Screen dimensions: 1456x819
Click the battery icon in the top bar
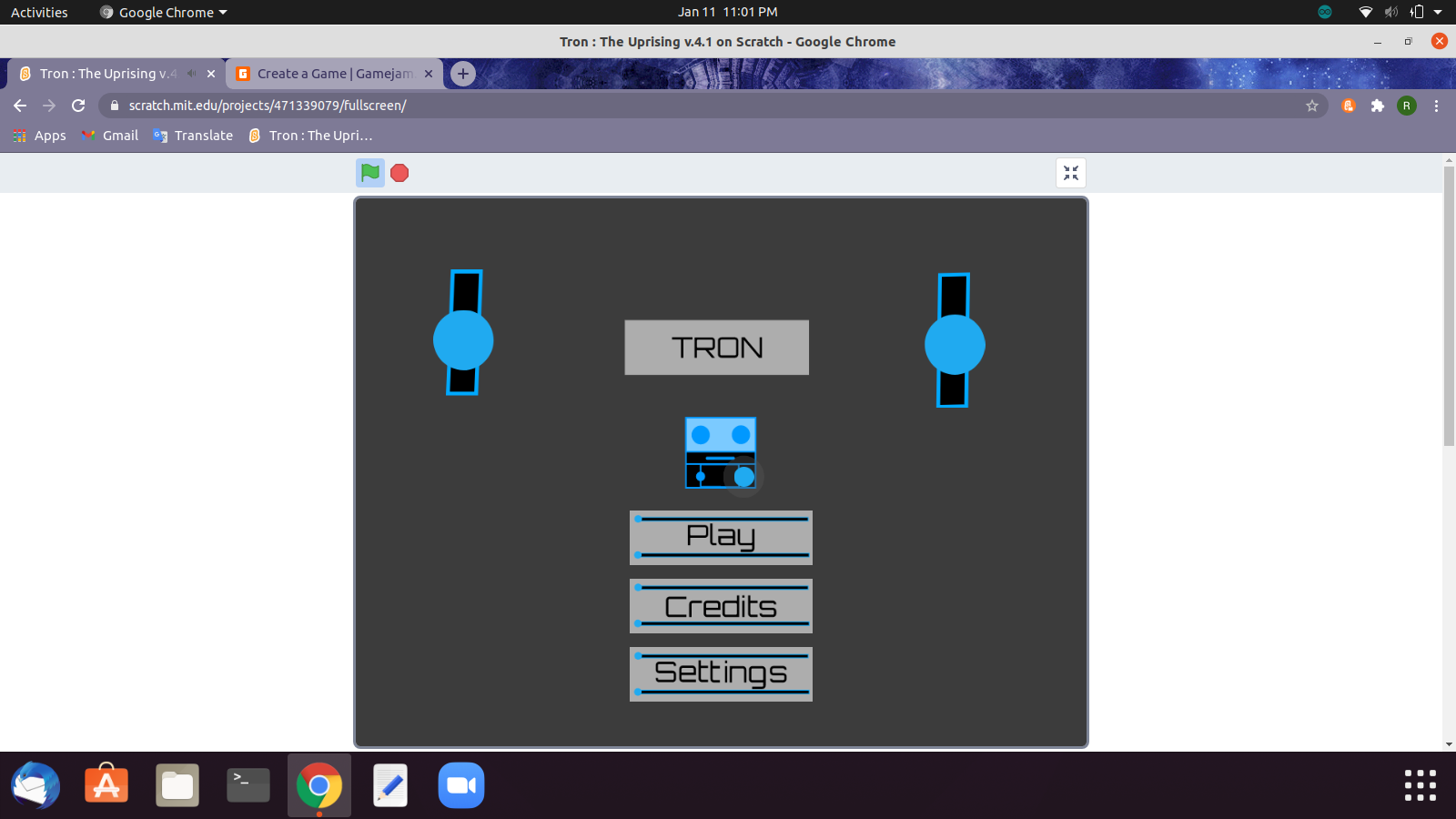(x=1416, y=12)
